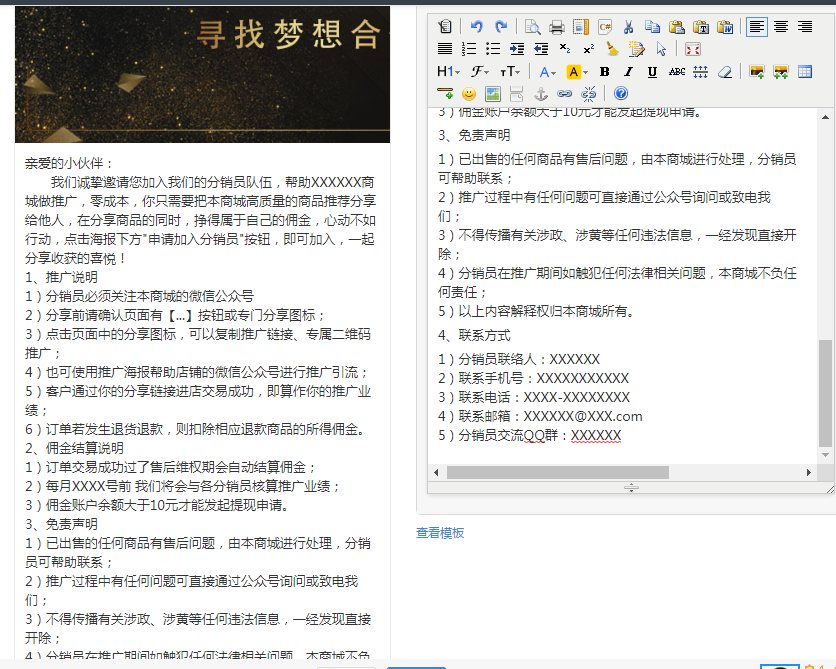The height and width of the screenshot is (669, 836).
Task: Click the anchor icon
Action: [x=542, y=94]
